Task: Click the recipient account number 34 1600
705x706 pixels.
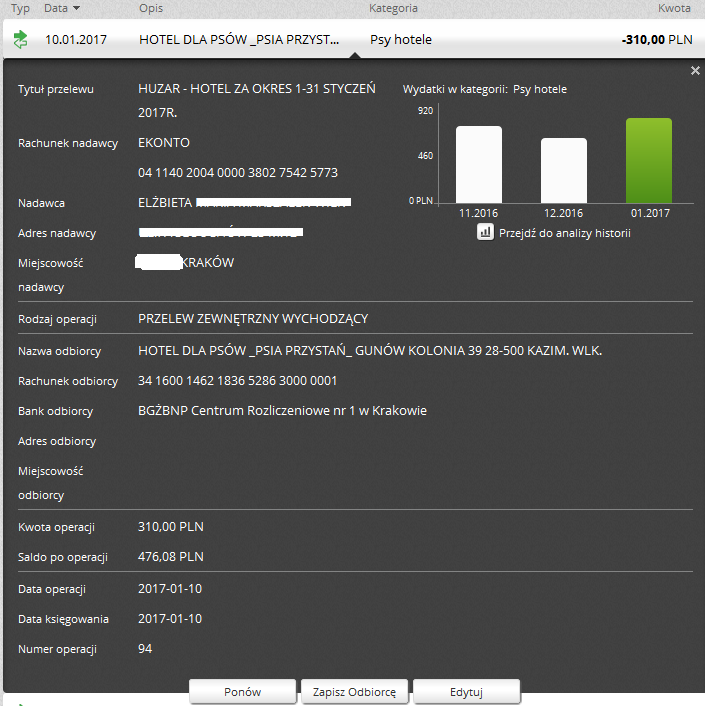Action: 237,381
